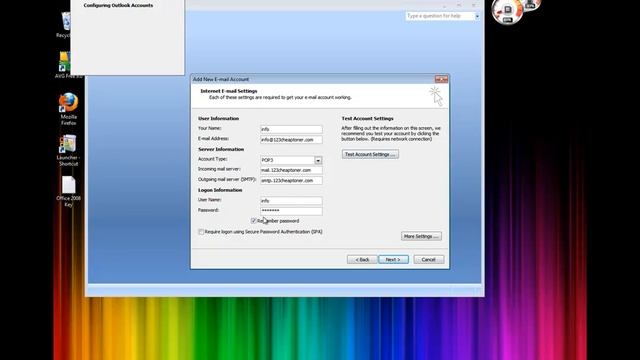Click the Outgoing mail server (SMTP) field
Image resolution: width=640 pixels, height=360 pixels.
pos(291,180)
